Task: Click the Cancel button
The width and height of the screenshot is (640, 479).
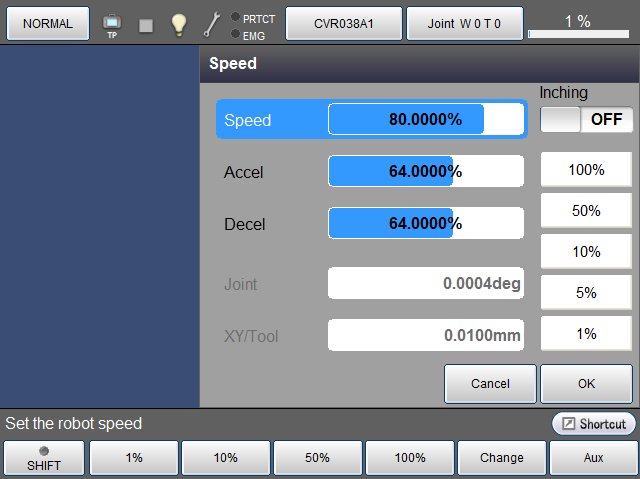Action: point(490,383)
